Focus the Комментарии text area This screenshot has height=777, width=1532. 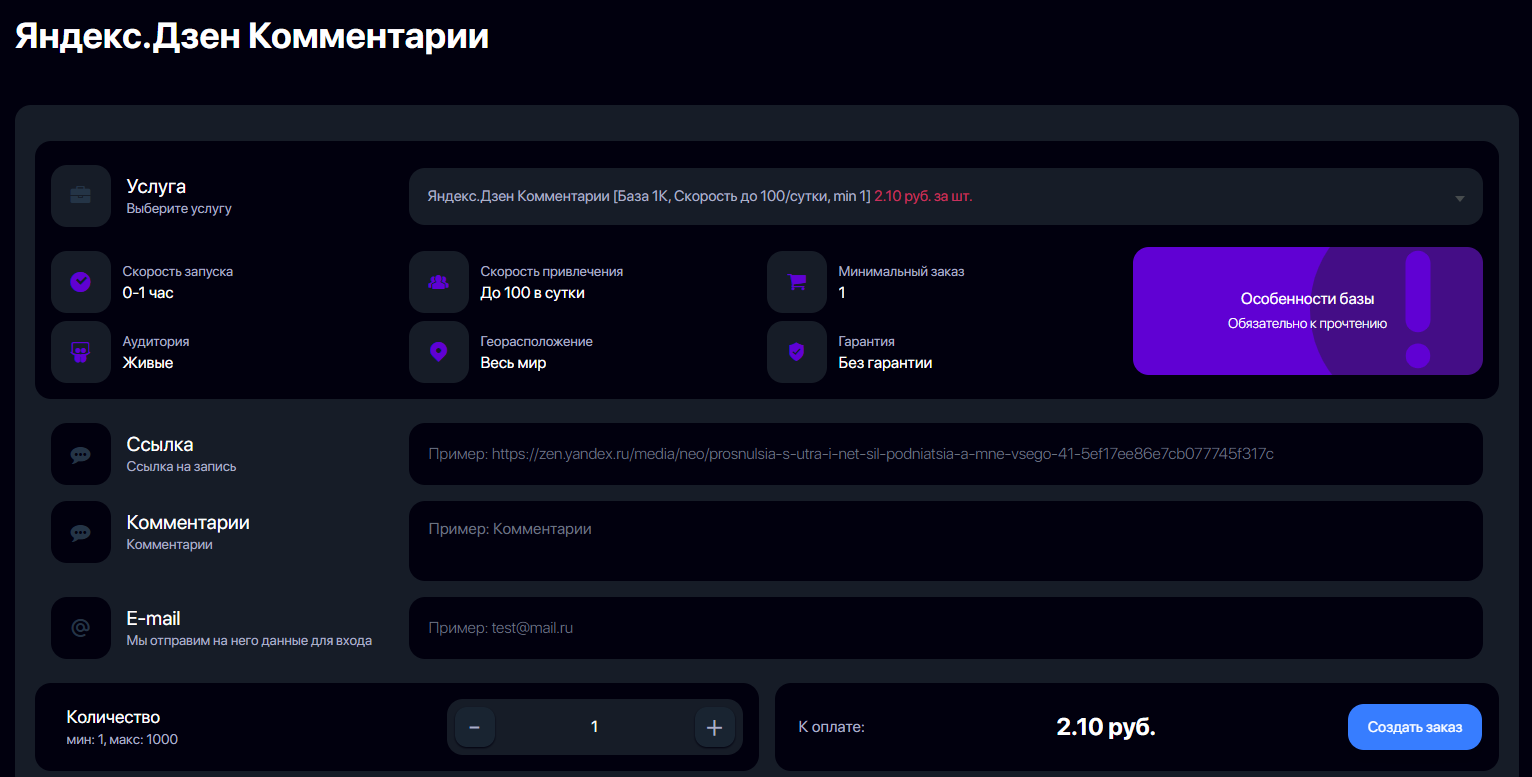coord(946,541)
